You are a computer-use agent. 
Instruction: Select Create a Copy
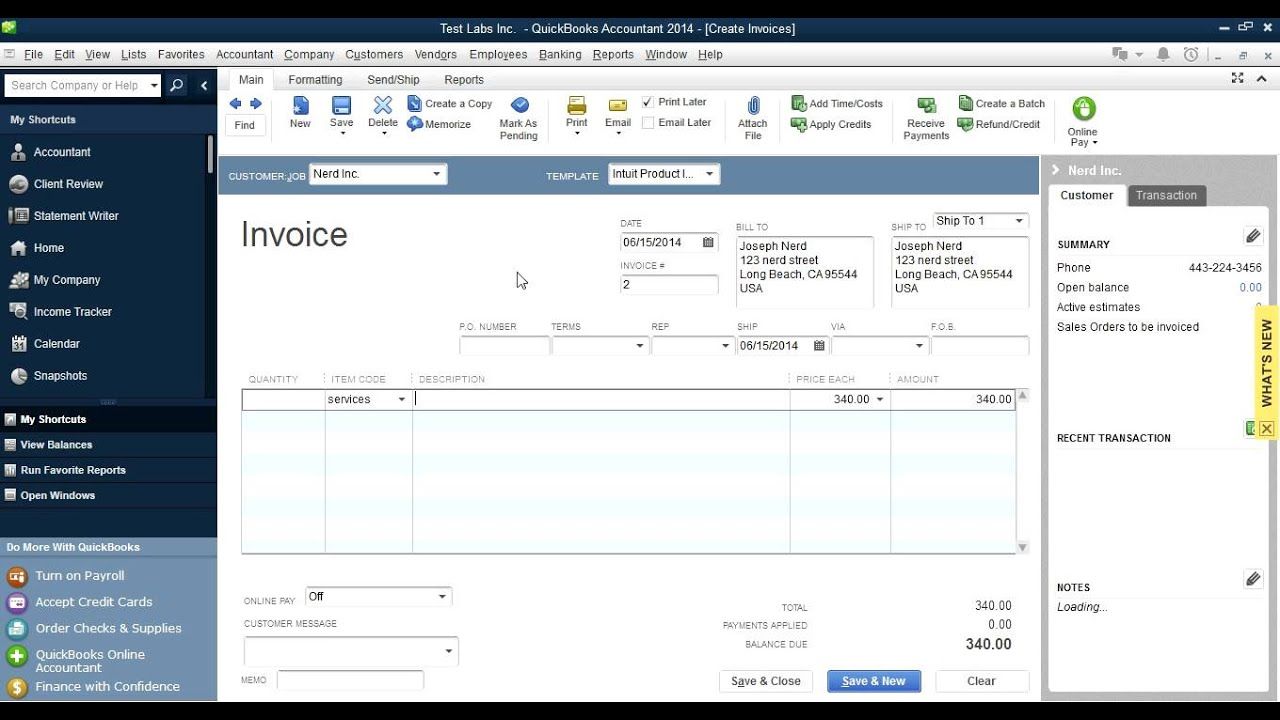(450, 103)
